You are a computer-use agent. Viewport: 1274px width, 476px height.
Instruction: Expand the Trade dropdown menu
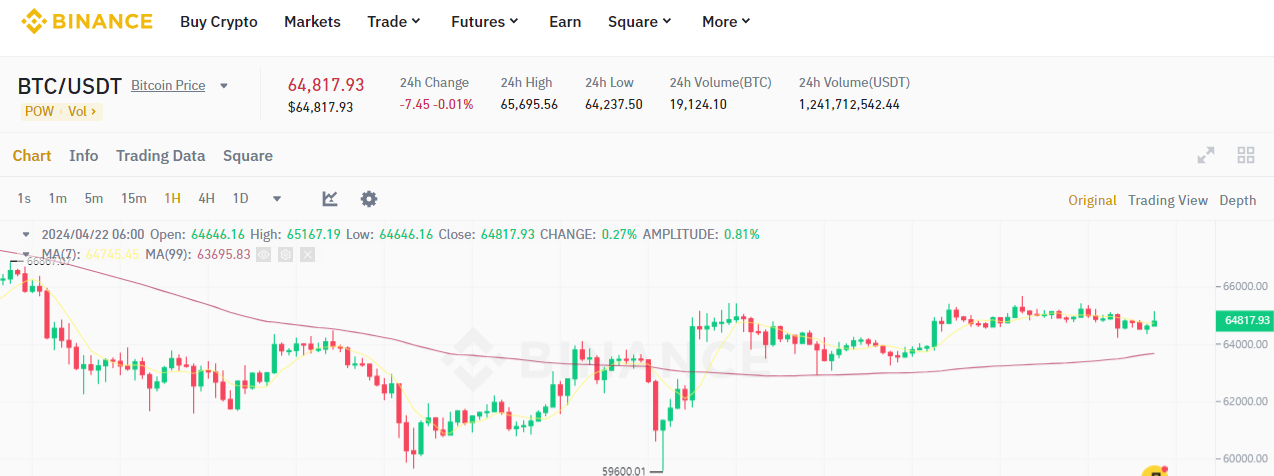[394, 21]
